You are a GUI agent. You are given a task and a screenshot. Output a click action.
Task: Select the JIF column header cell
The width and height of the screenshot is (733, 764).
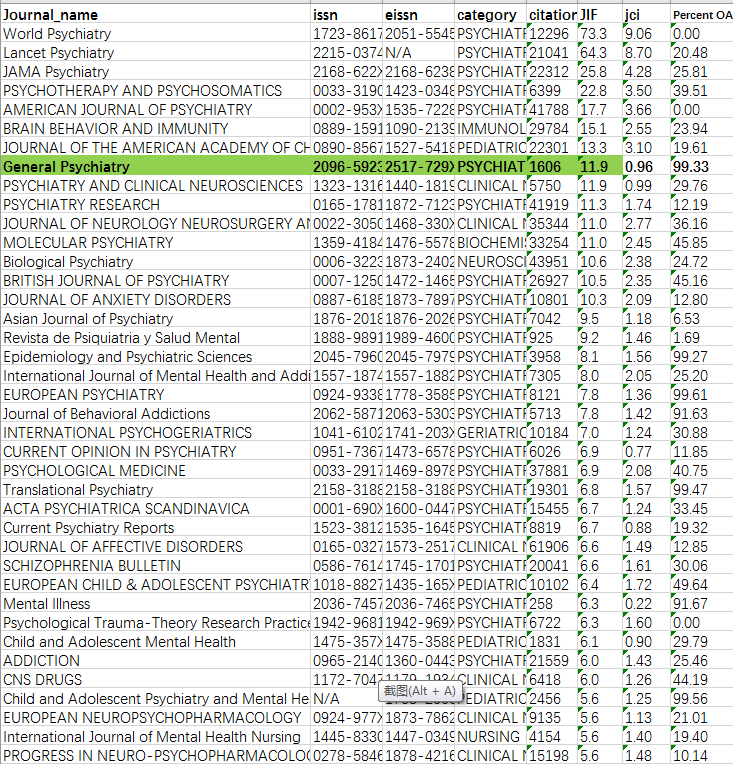coord(598,14)
